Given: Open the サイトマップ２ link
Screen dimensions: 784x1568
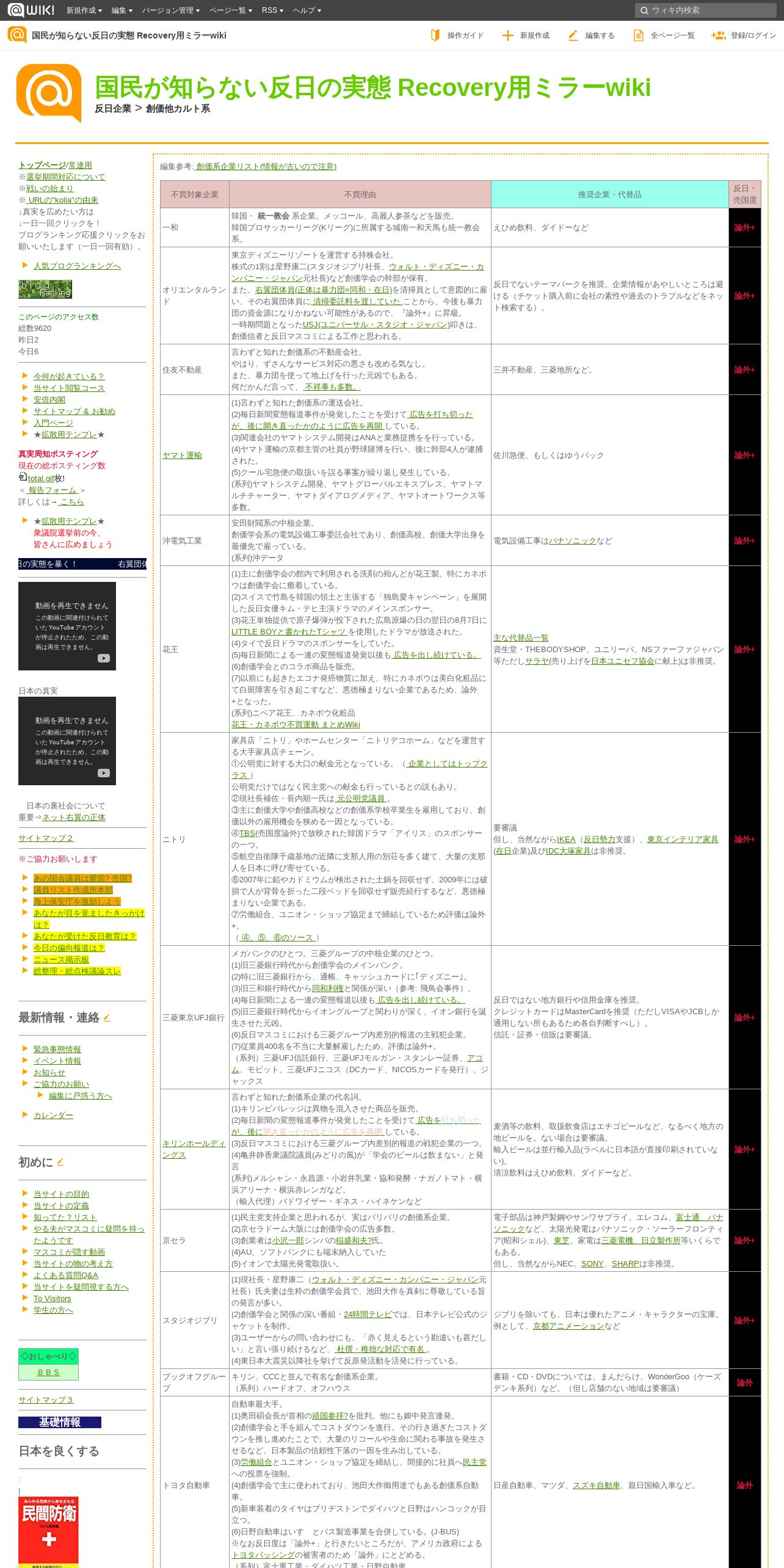Looking at the screenshot, I should (x=46, y=838).
